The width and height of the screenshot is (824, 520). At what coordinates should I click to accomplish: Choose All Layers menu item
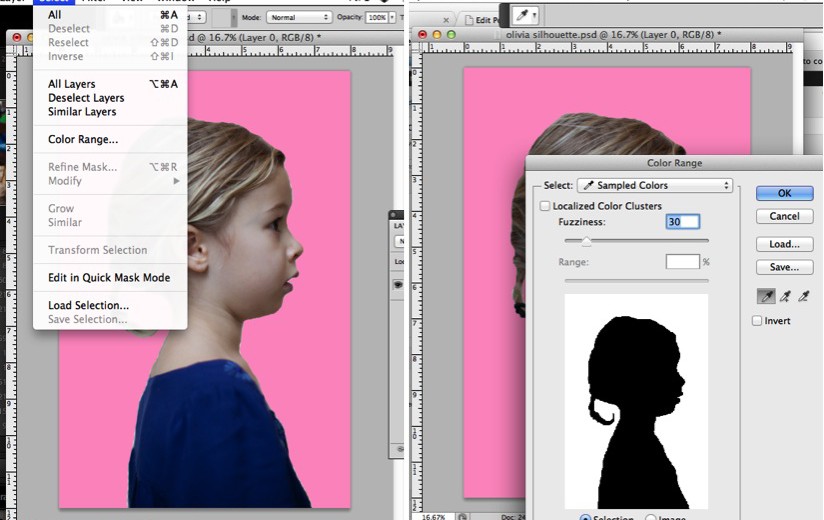coord(71,84)
